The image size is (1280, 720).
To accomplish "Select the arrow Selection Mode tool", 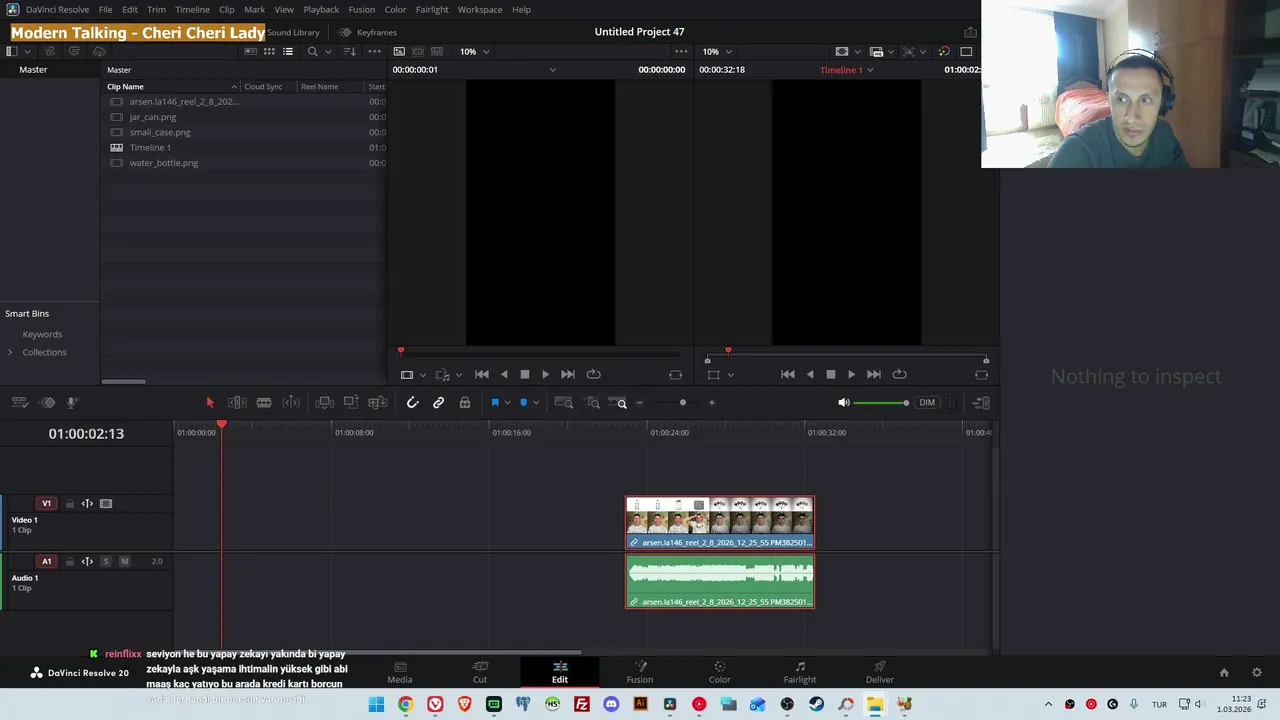I will pos(210,403).
